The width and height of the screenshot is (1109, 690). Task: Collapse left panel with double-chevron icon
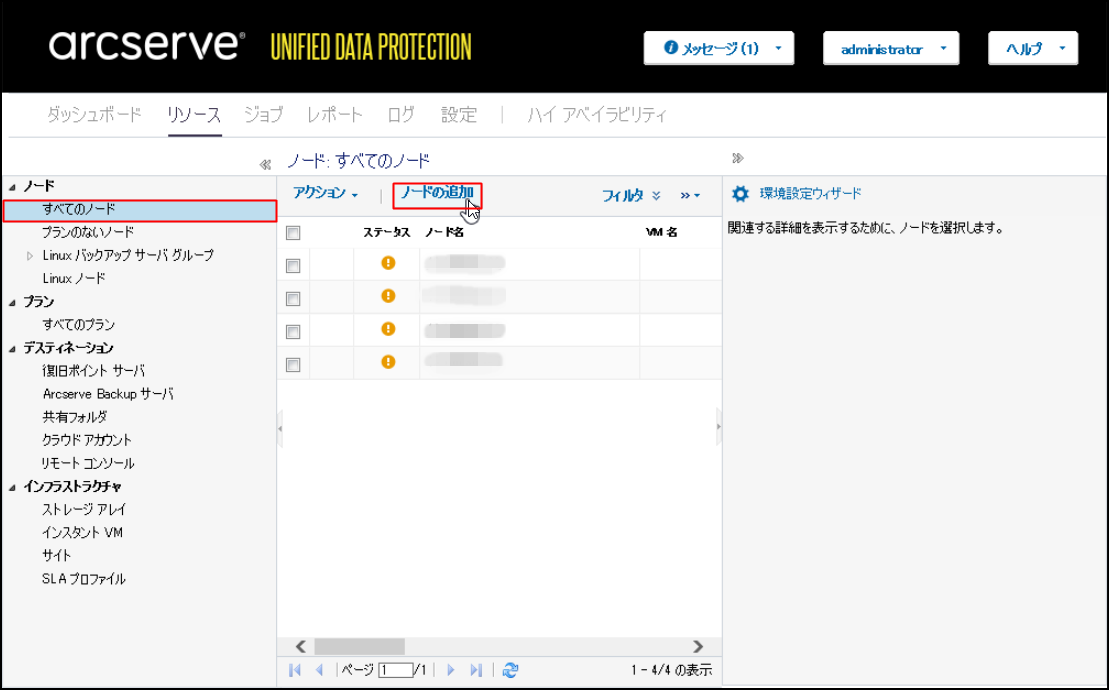tap(265, 164)
